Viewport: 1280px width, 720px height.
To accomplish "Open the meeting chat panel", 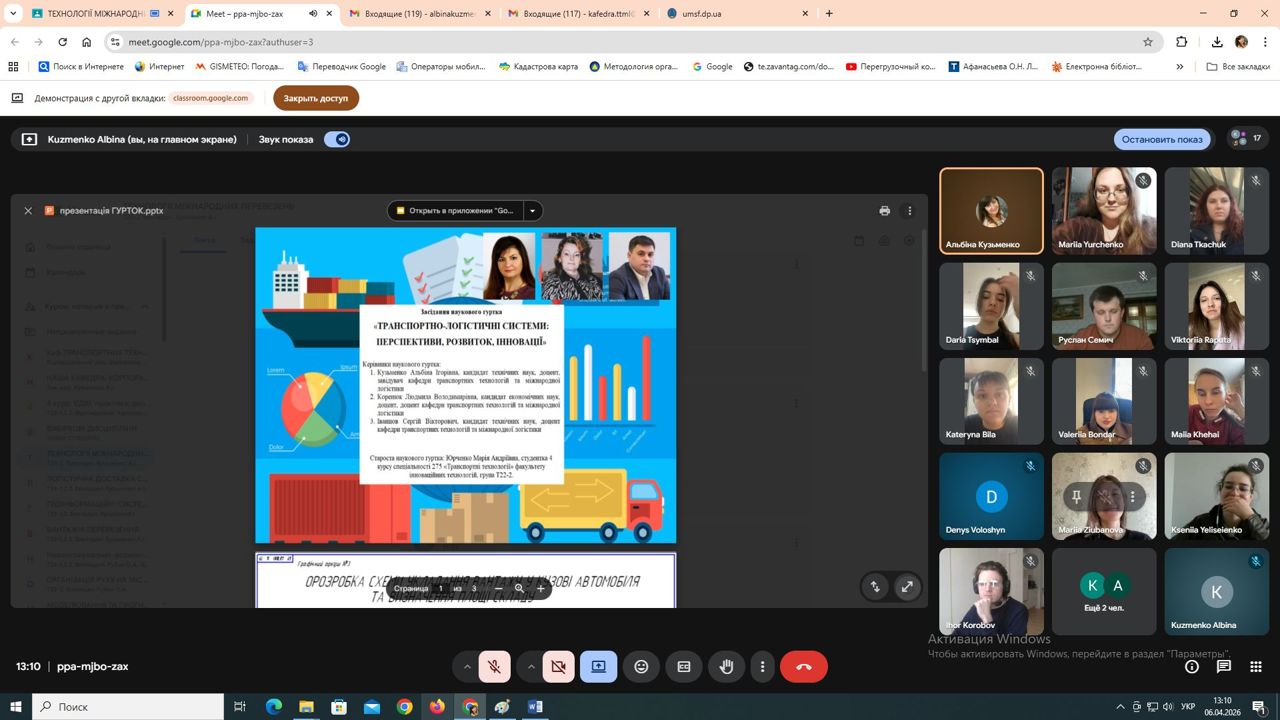I will 1223,666.
